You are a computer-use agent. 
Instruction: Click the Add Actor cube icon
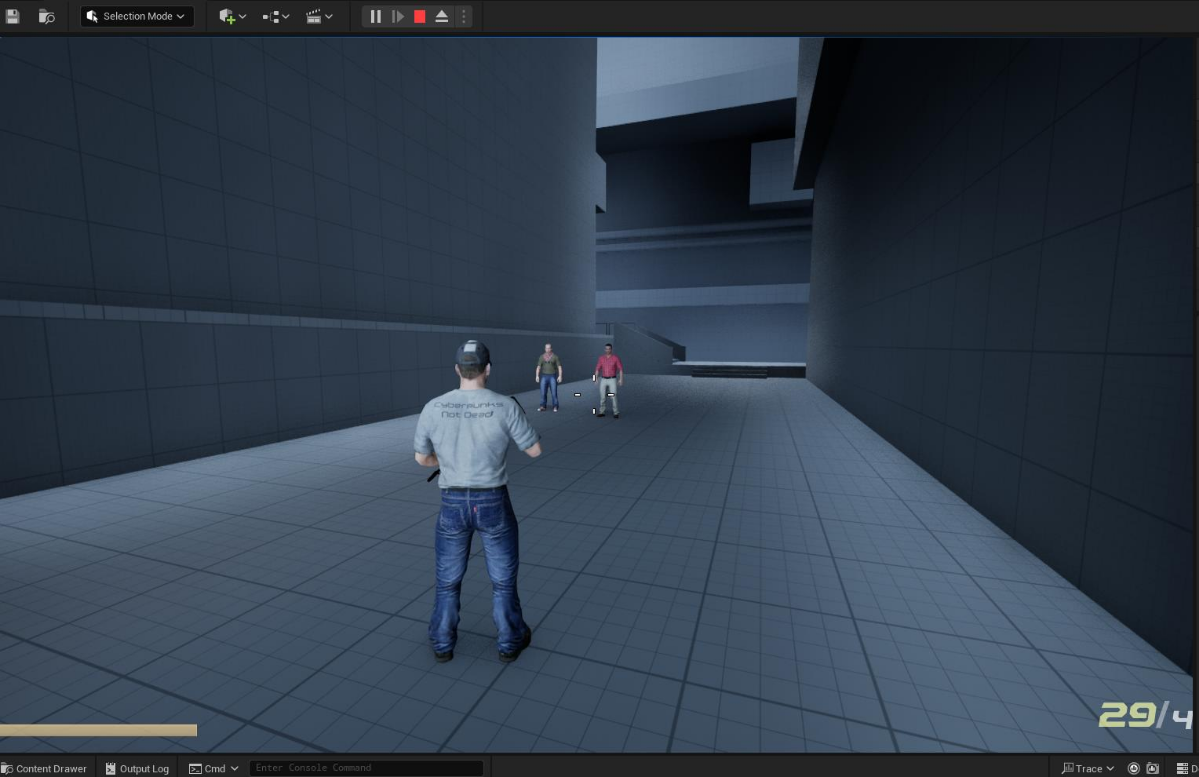tap(228, 16)
